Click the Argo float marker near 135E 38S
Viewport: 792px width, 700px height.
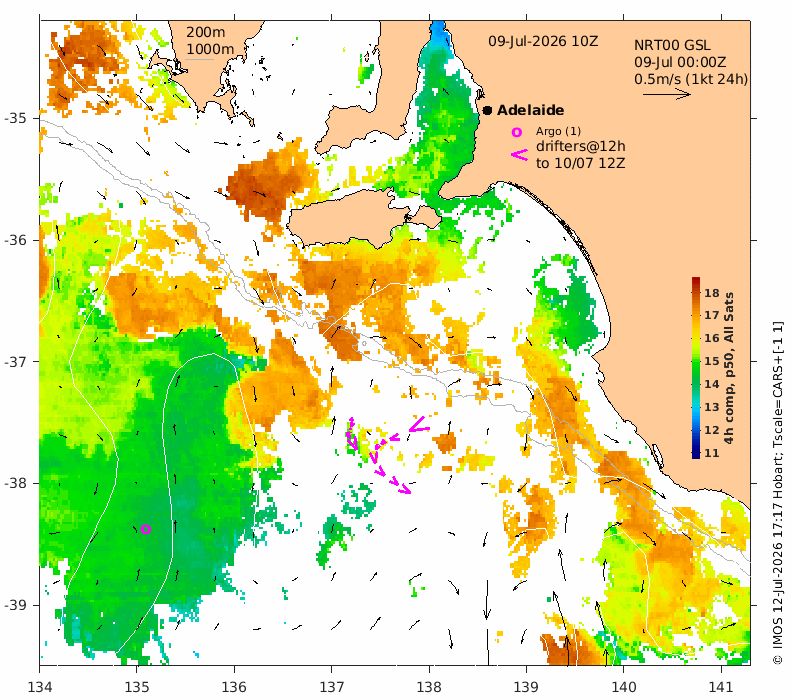click(145, 529)
